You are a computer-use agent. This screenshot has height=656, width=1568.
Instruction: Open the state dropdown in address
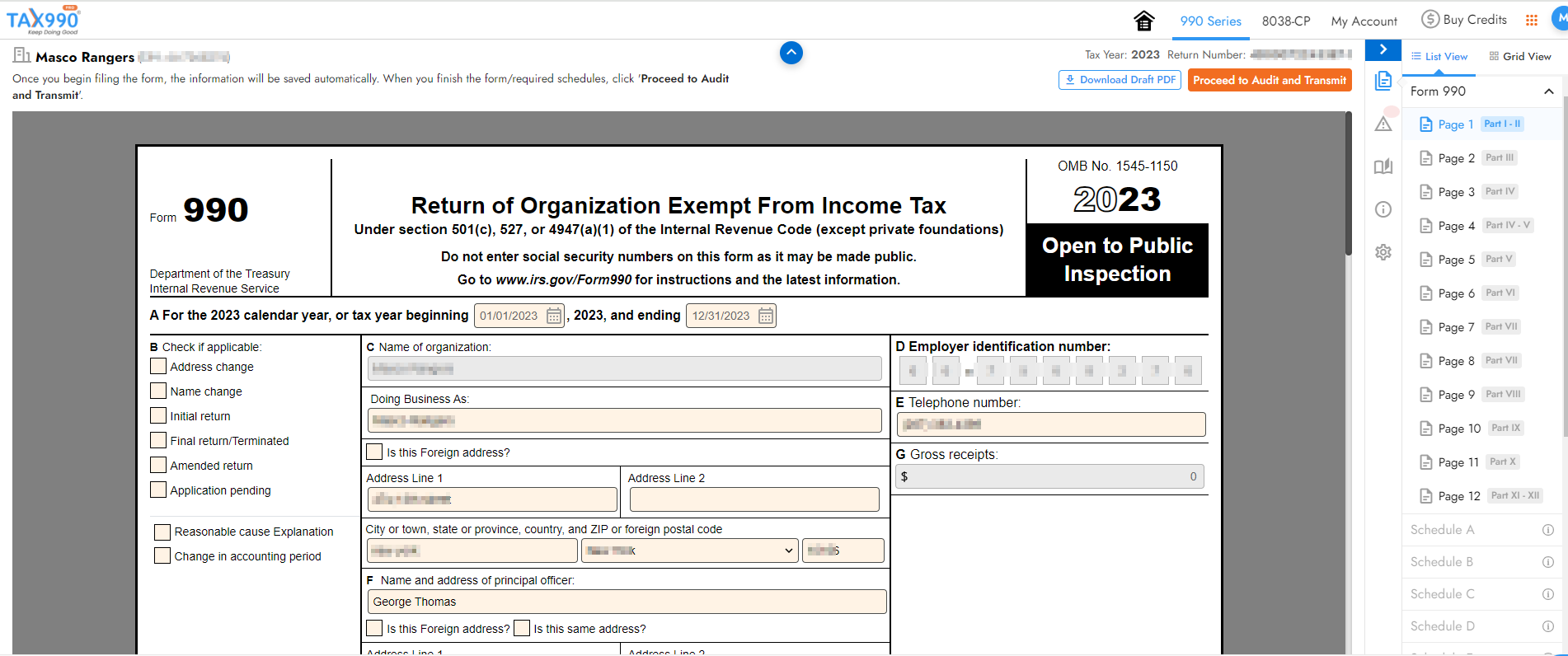coord(690,551)
